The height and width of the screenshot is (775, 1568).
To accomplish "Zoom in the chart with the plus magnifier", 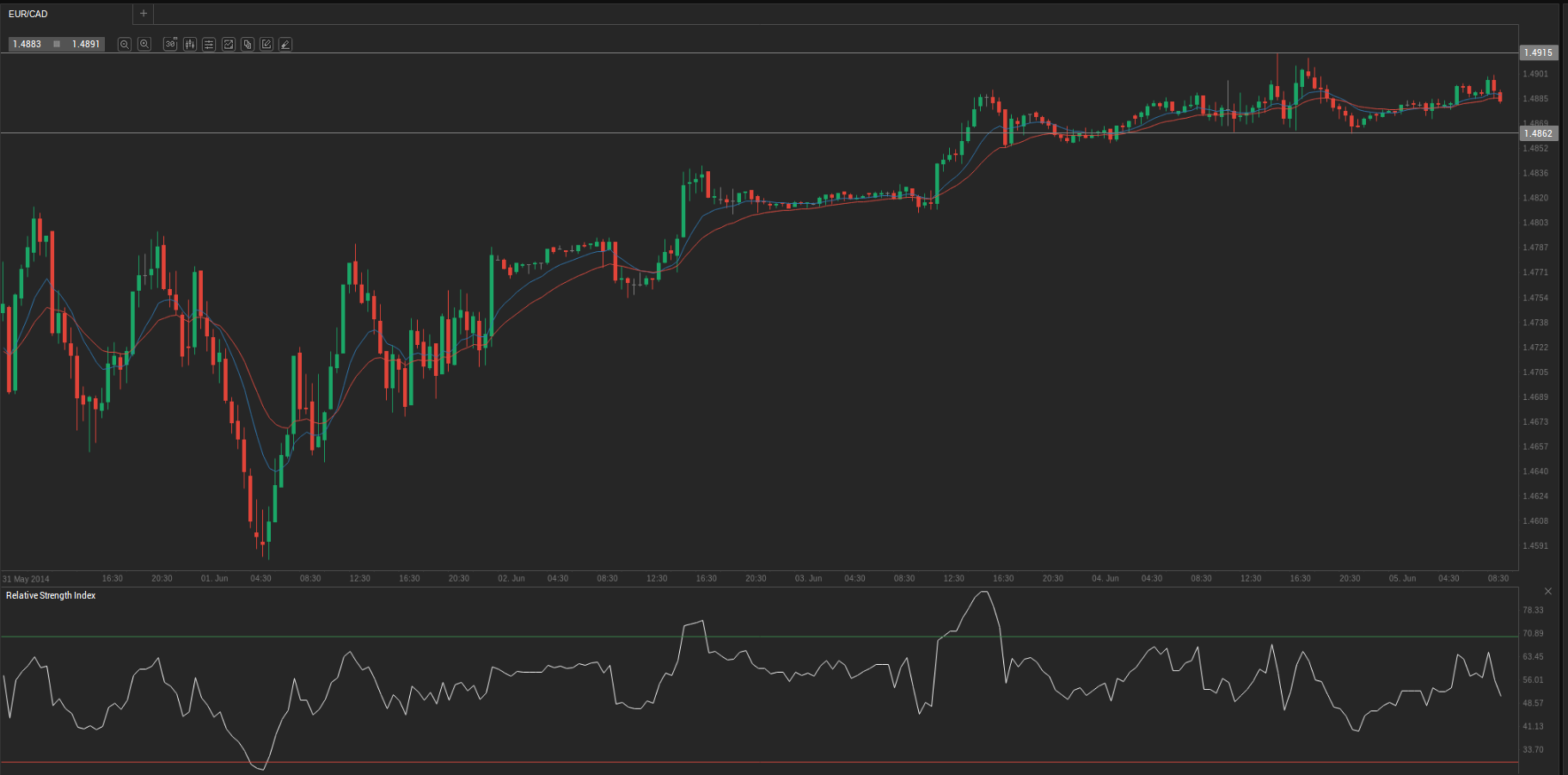I will (x=144, y=44).
